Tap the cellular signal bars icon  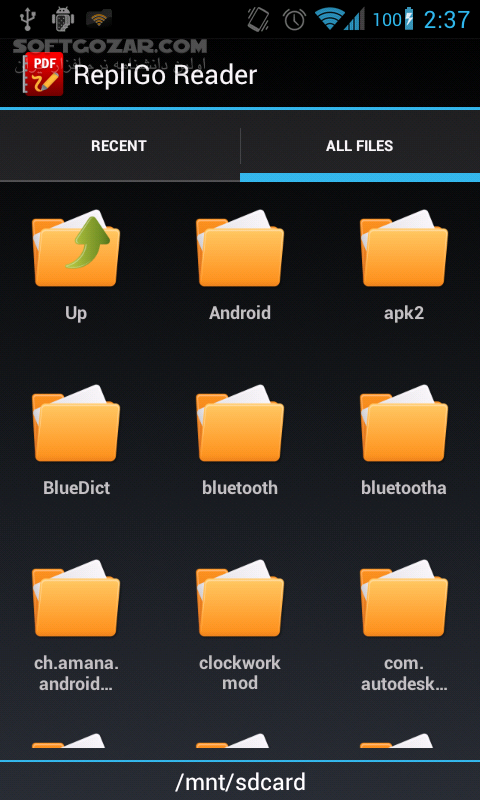(x=356, y=19)
